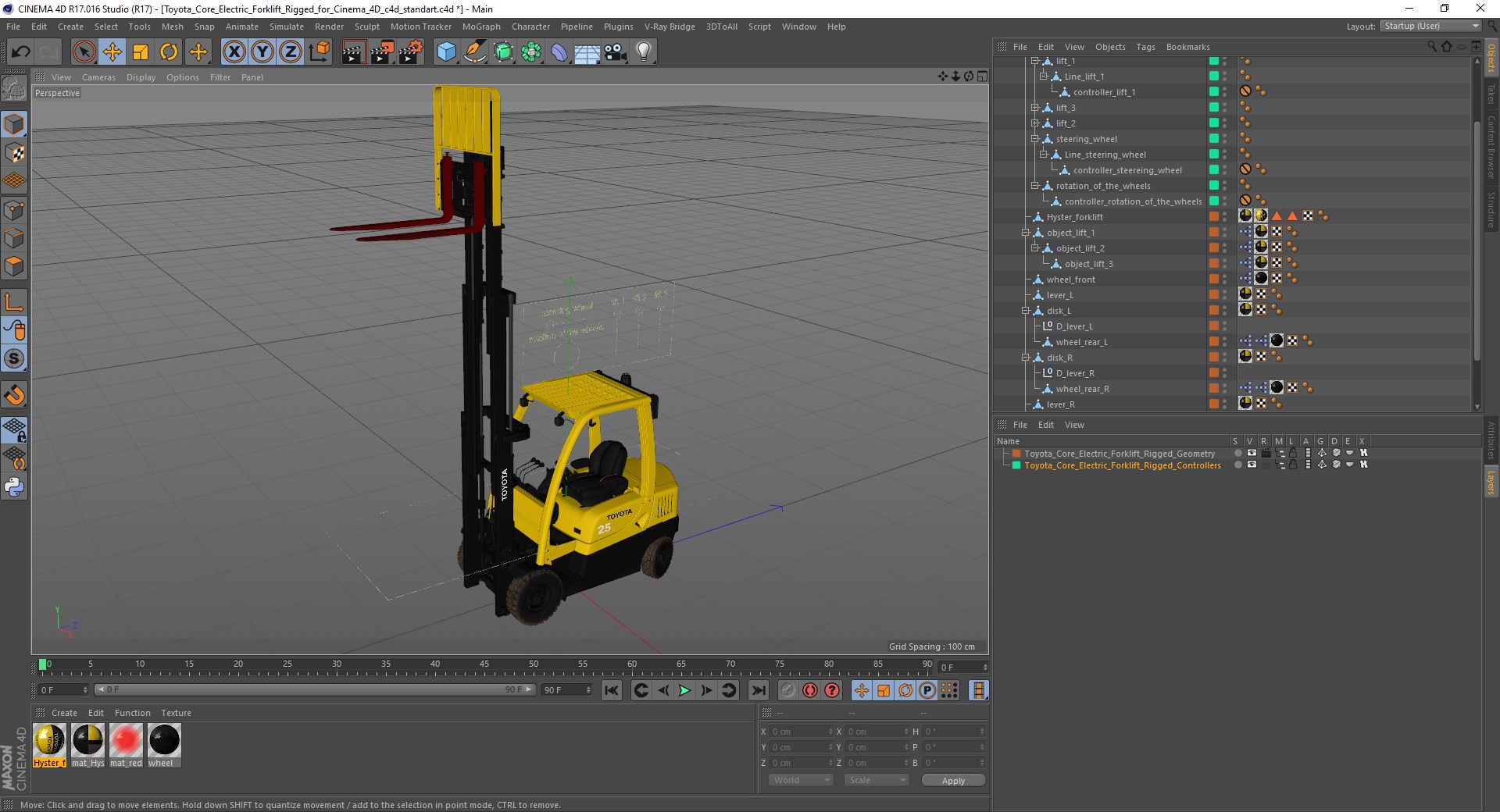
Task: Open the Layout Startup dropdown
Action: 1430,27
